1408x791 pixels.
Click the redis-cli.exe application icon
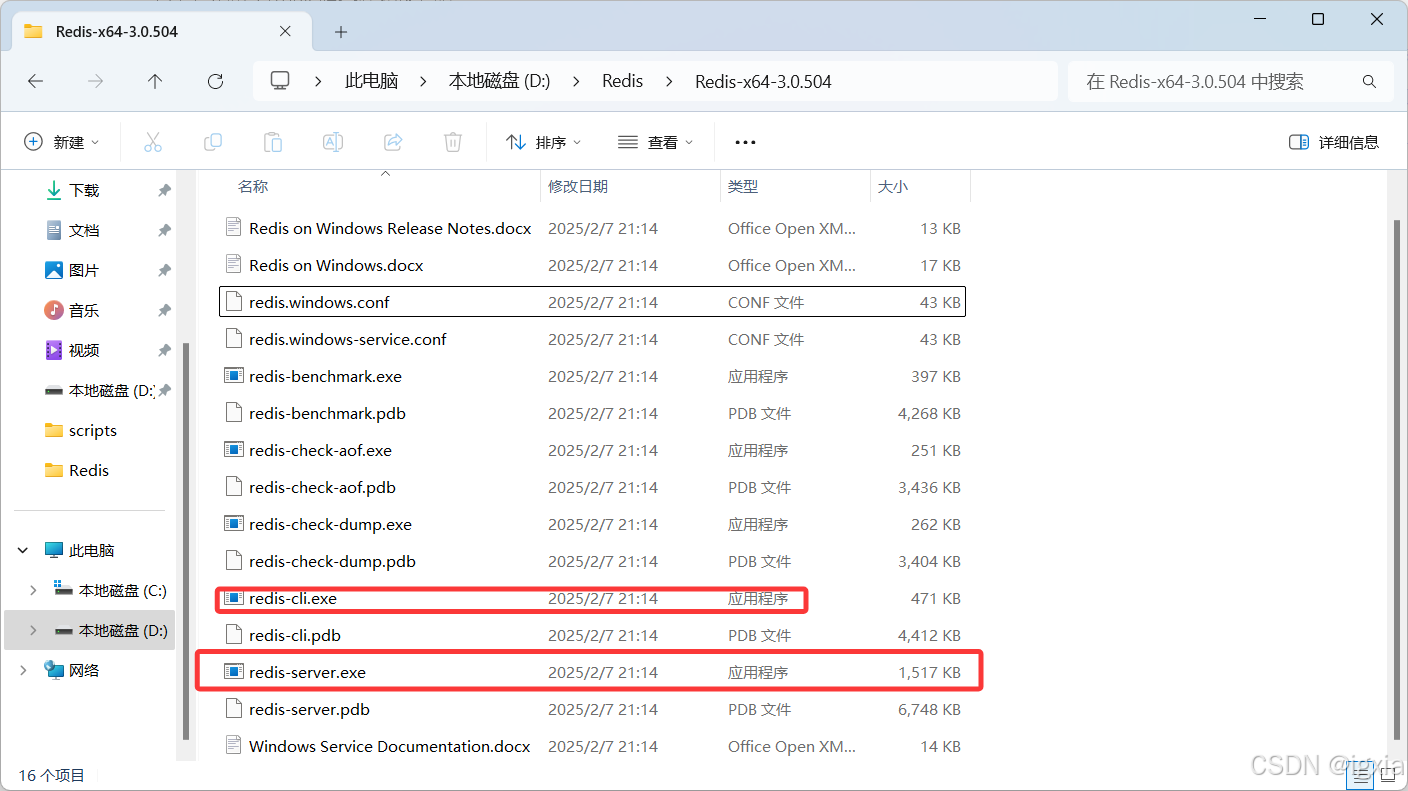[234, 598]
